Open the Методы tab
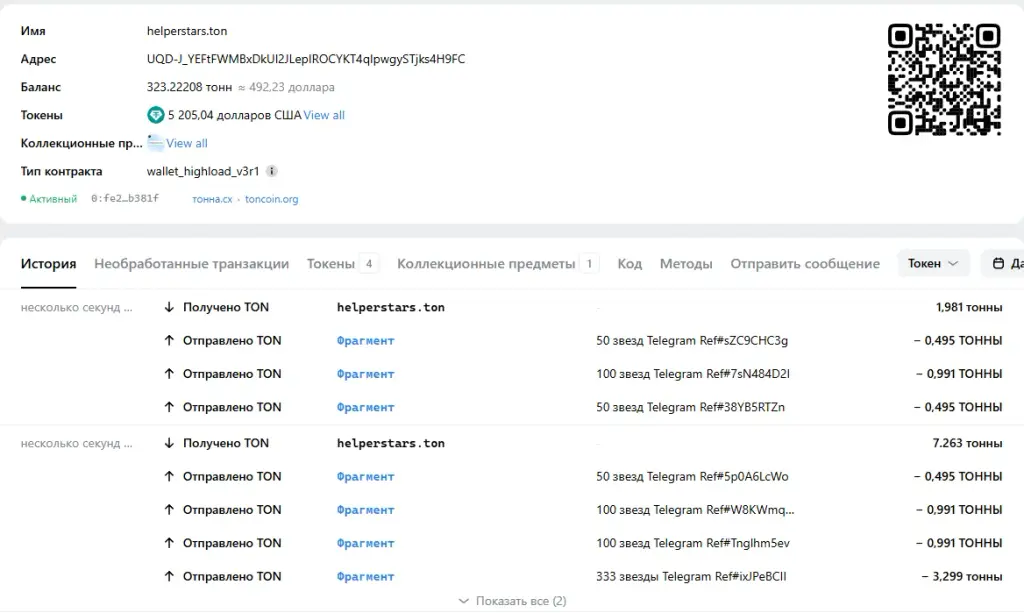This screenshot has height=613, width=1024. [686, 264]
